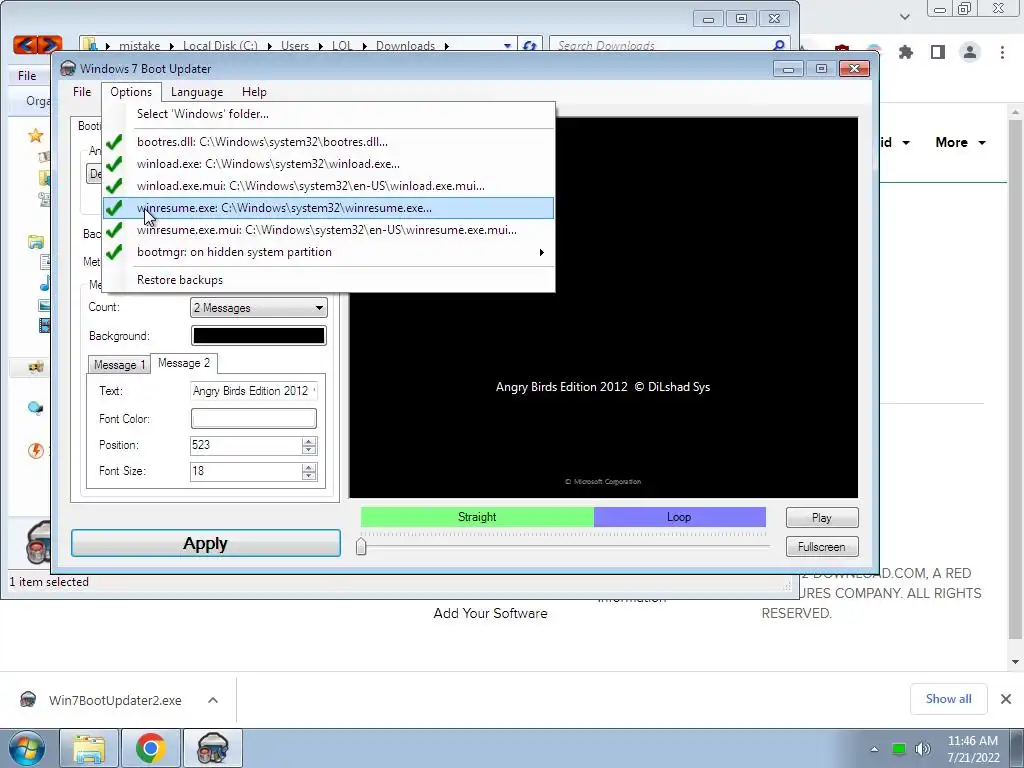Switch to Message 2 tab
The height and width of the screenshot is (768, 1024).
[x=184, y=363]
